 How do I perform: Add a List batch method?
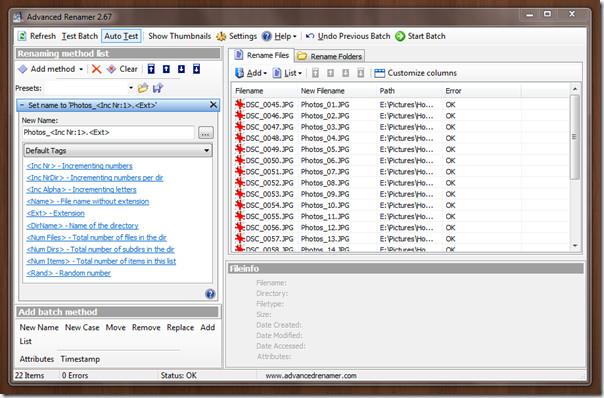pos(25,341)
